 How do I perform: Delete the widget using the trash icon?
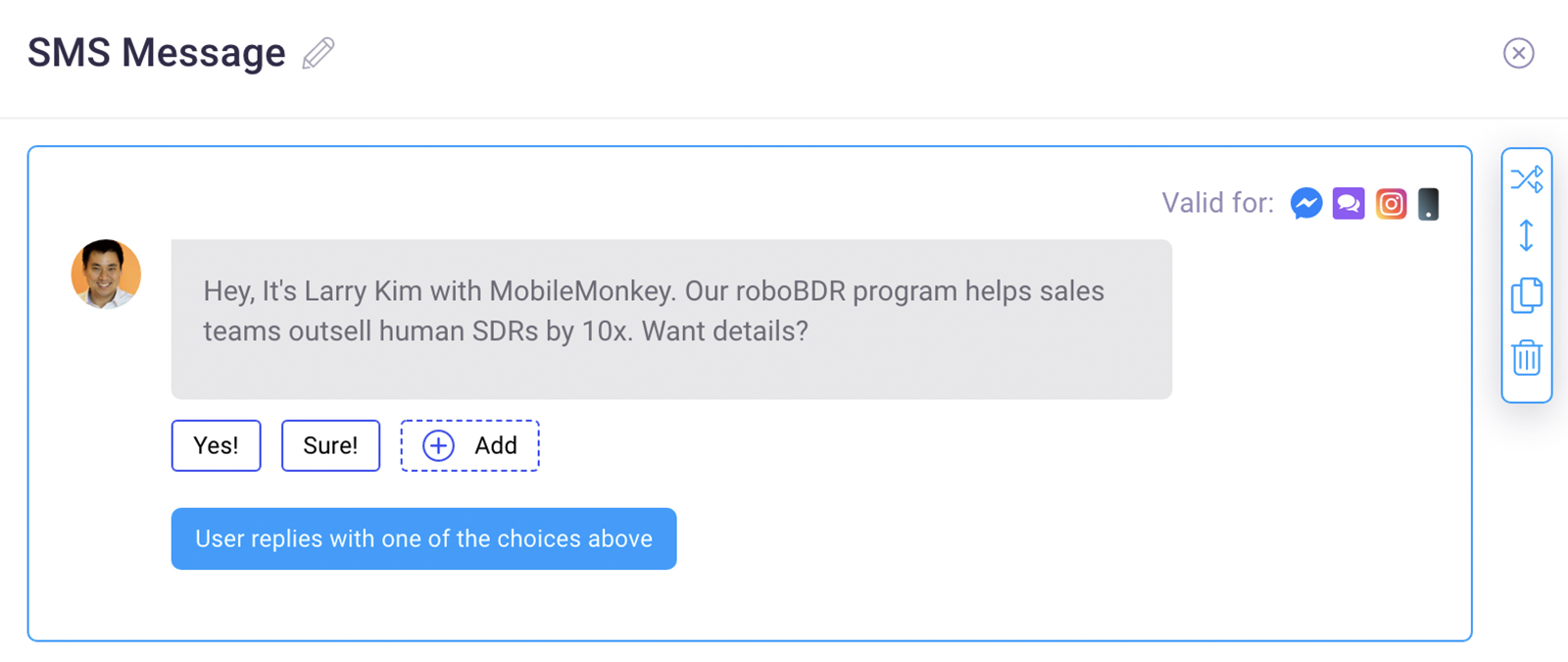click(1526, 357)
